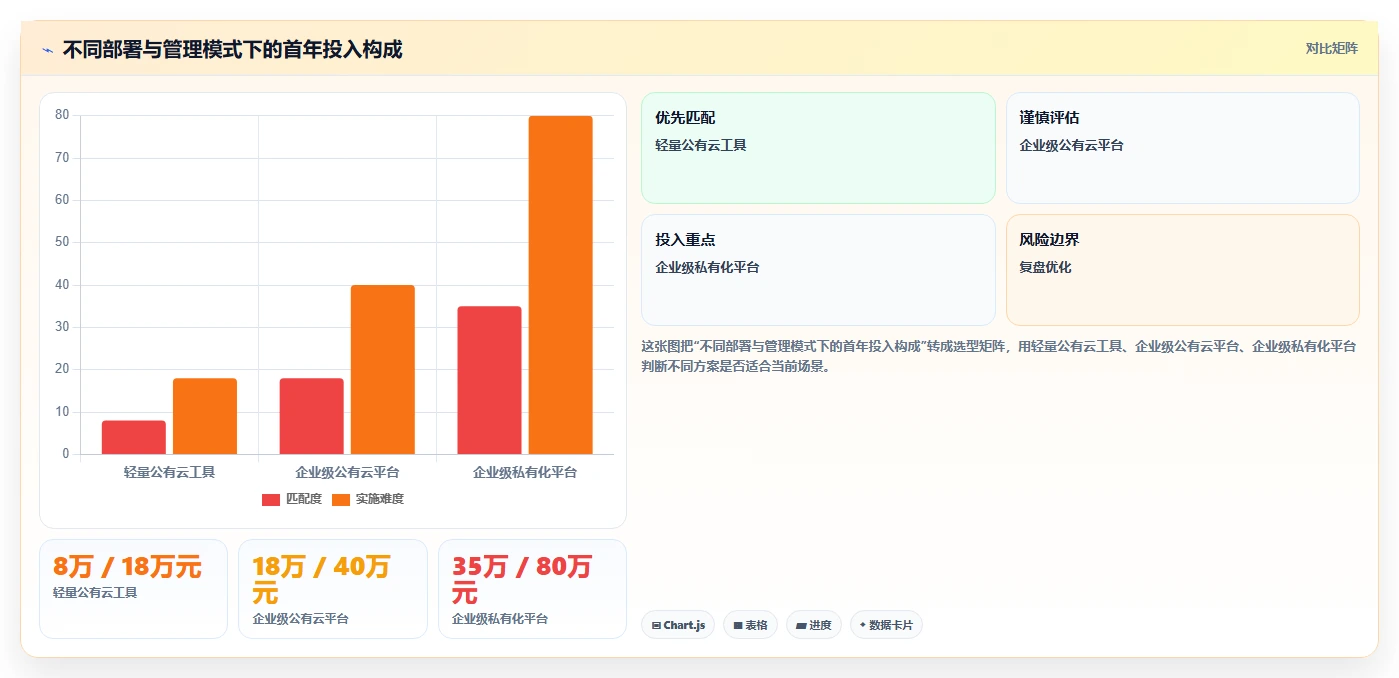Viewport: 1399px width, 678px height.
Task: Click the orange bar for 企业级私有化平台
Action: point(561,285)
